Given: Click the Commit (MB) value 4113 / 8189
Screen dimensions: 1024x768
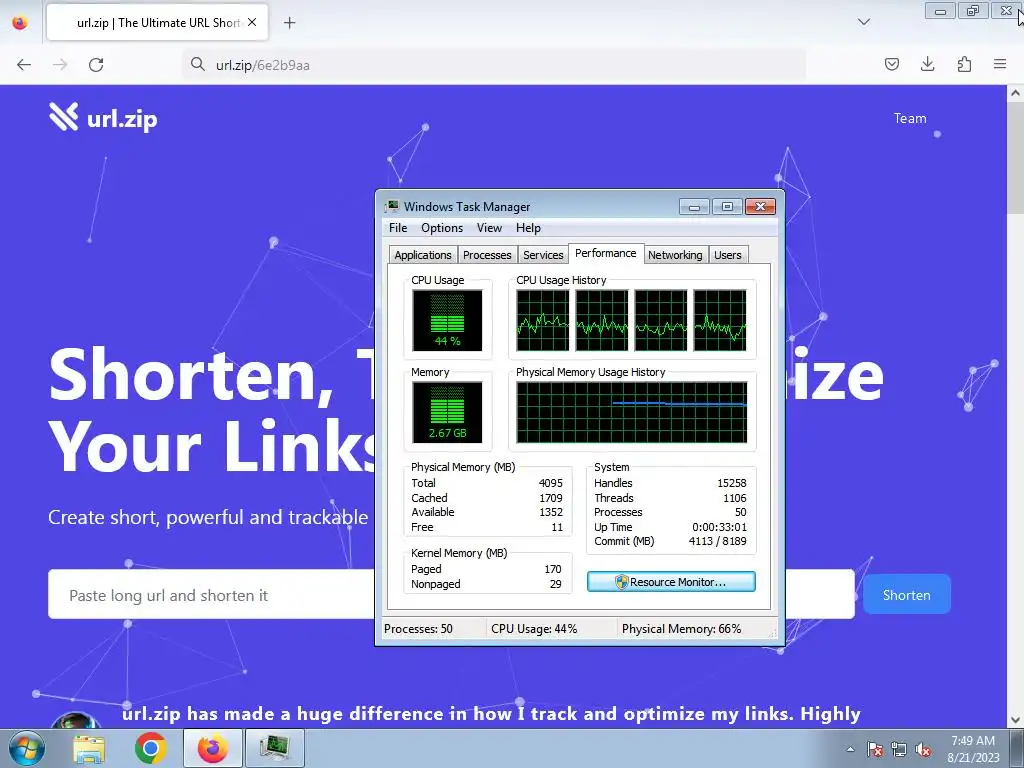Looking at the screenshot, I should click(717, 541).
